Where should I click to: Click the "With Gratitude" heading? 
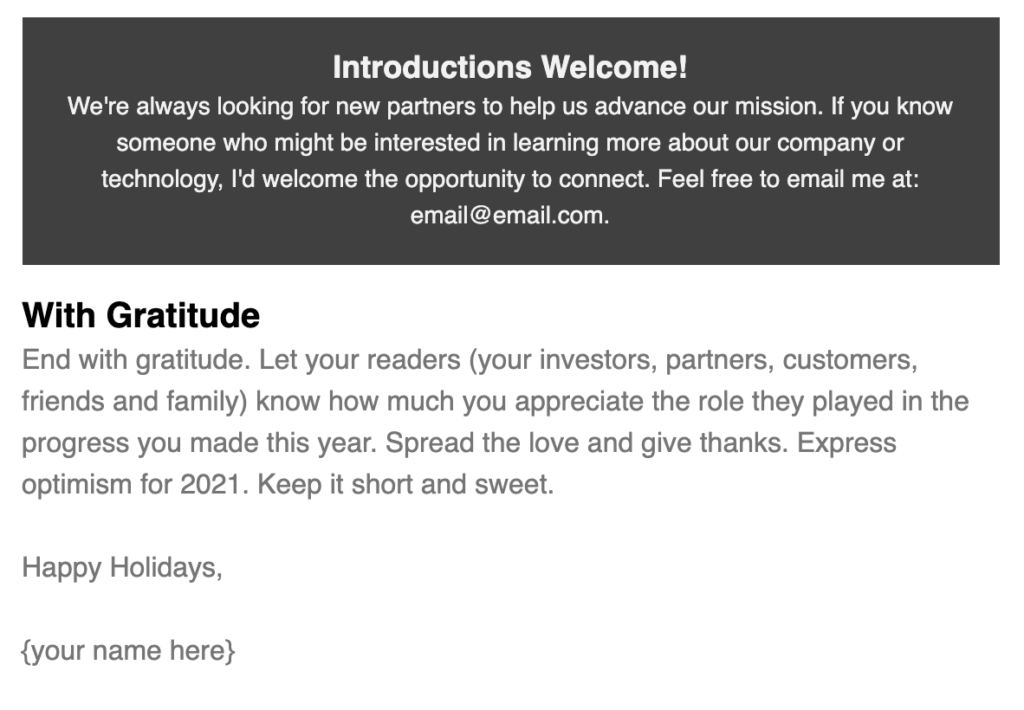tap(141, 315)
